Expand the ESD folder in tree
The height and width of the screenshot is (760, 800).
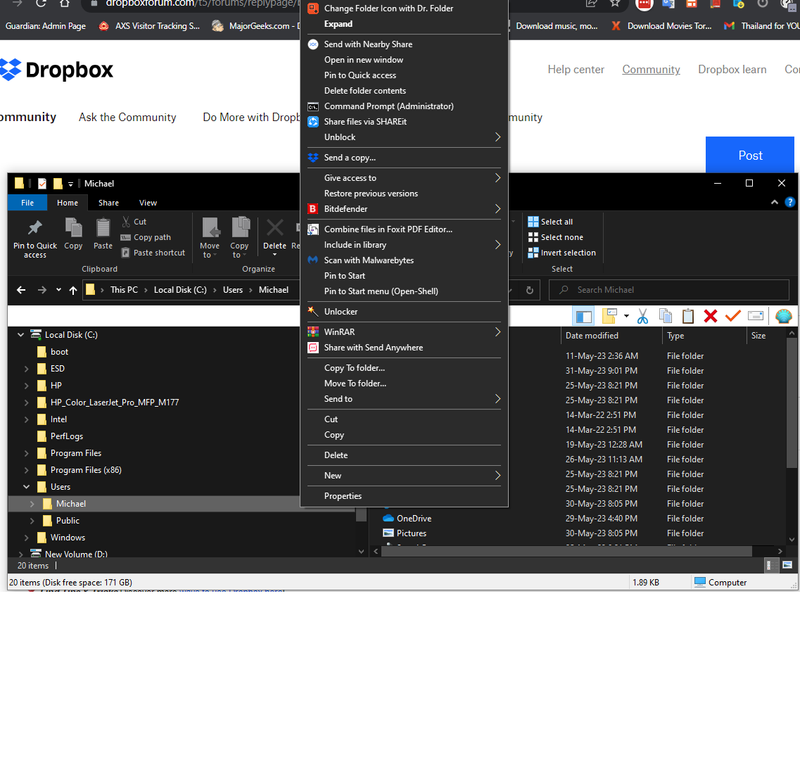coord(27,369)
